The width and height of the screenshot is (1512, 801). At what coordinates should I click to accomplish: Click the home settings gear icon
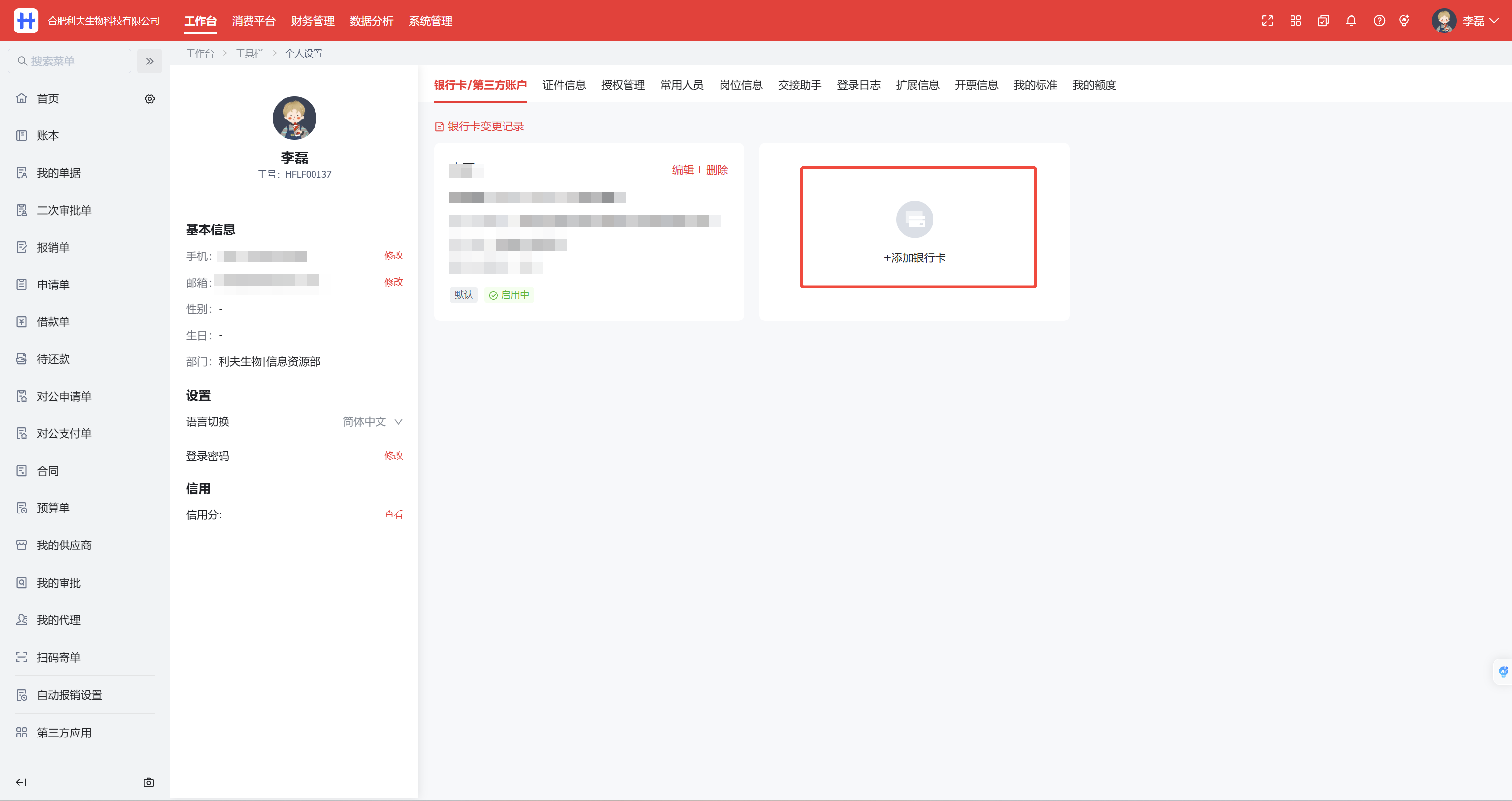150,98
